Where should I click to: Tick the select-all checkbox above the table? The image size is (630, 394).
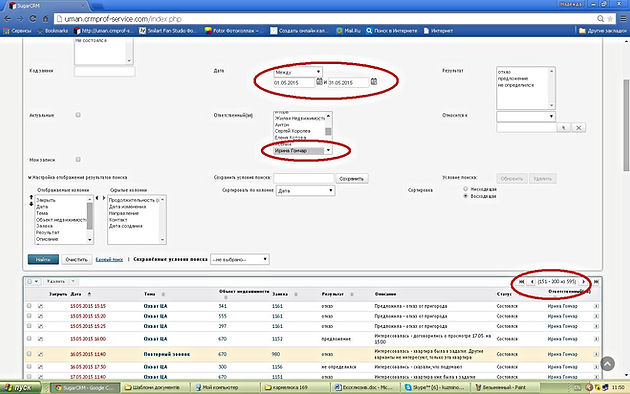[x=29, y=282]
